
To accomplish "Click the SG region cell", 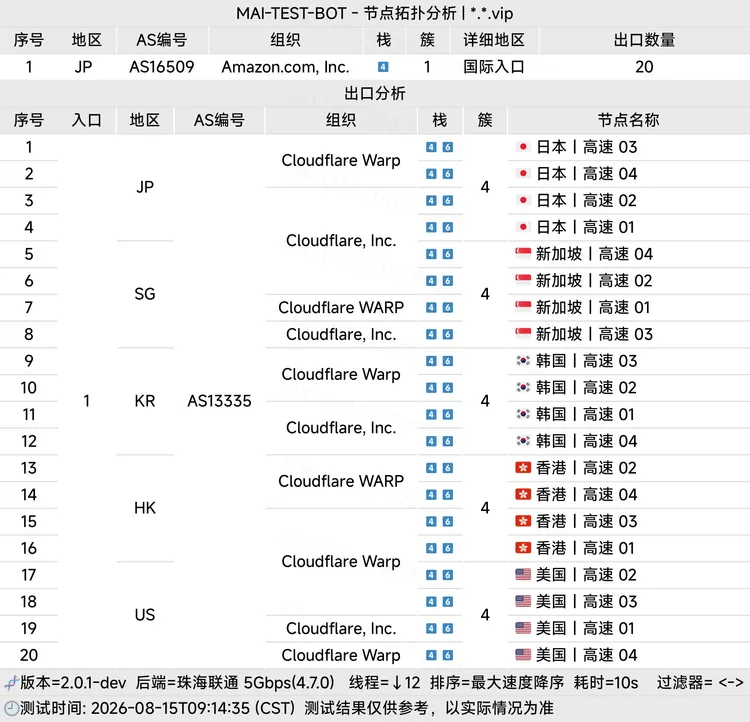I will click(145, 294).
